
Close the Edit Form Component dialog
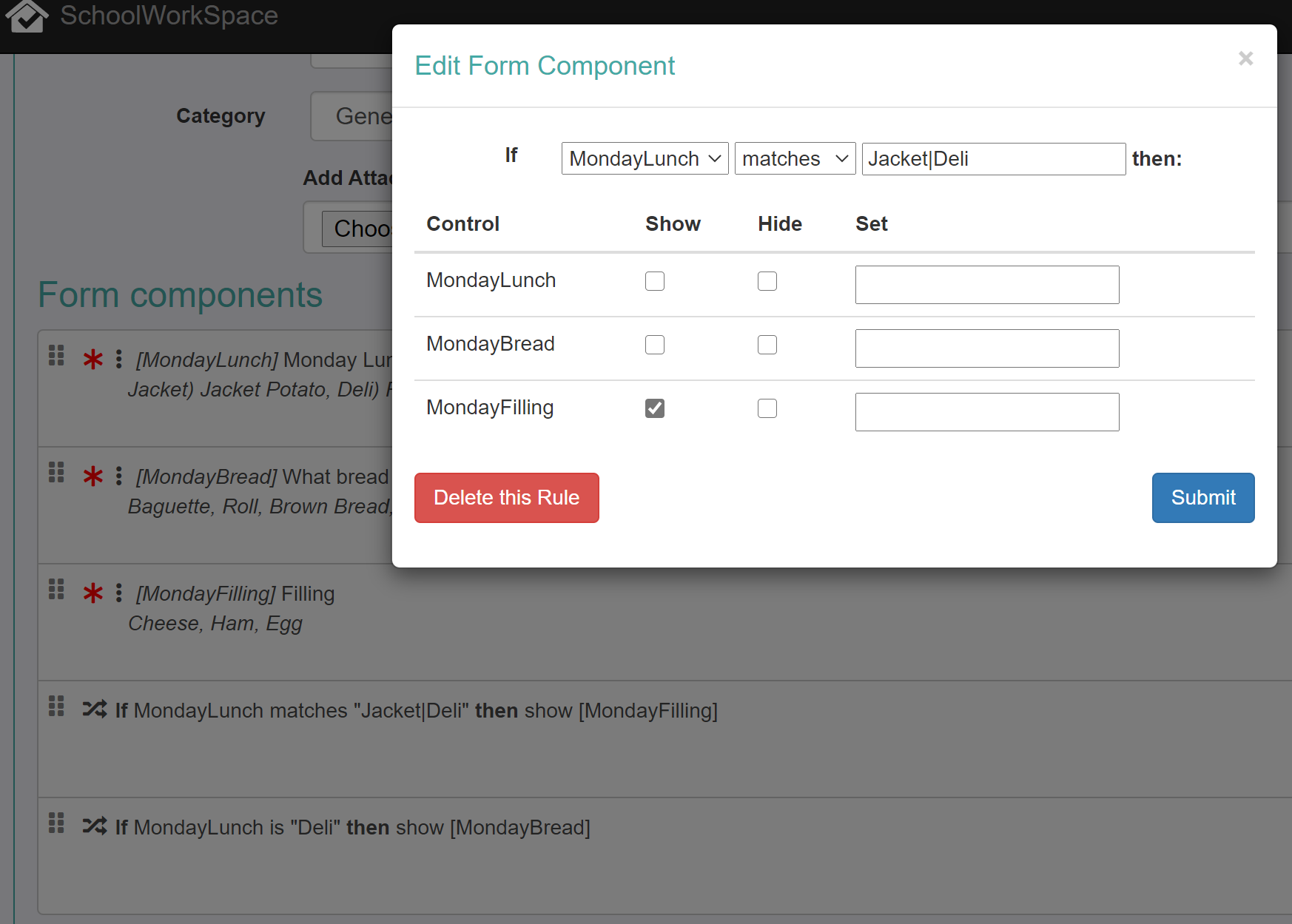point(1245,58)
